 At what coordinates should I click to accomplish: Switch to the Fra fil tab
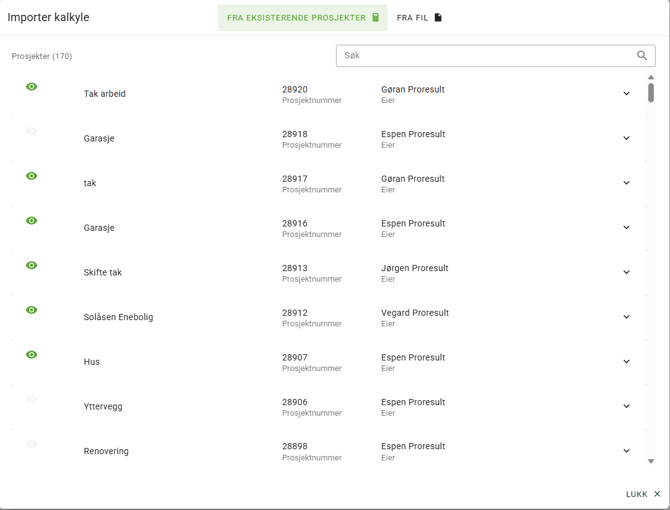pos(419,18)
